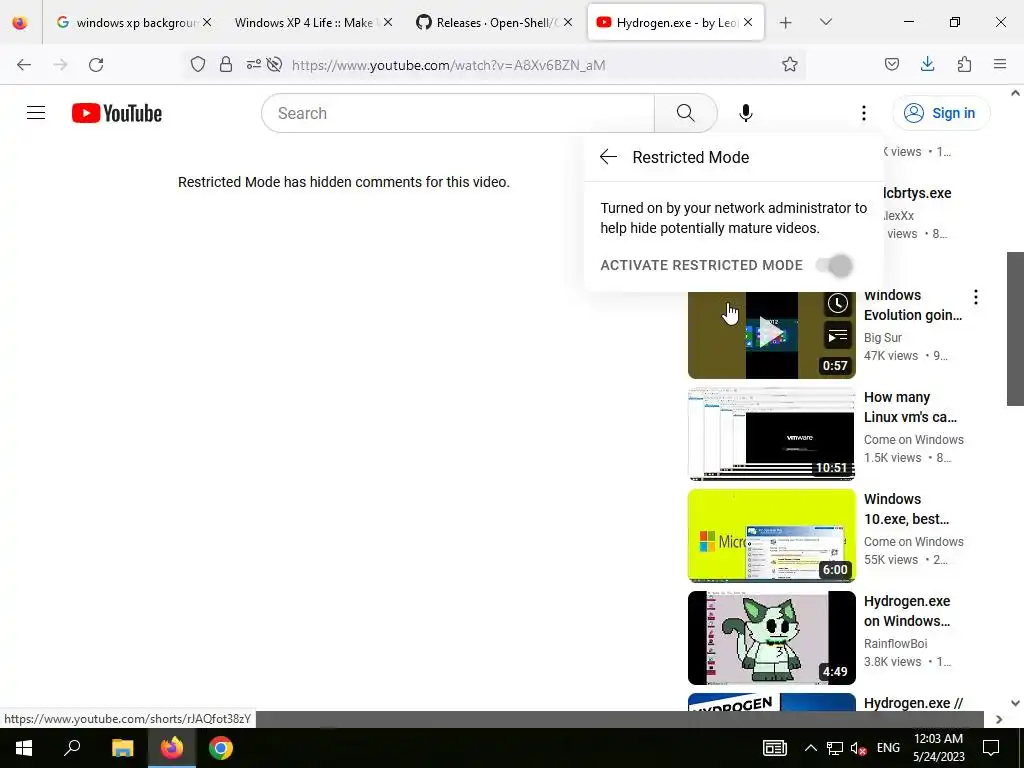Click the autoplay blocked icon

pyautogui.click(x=275, y=64)
